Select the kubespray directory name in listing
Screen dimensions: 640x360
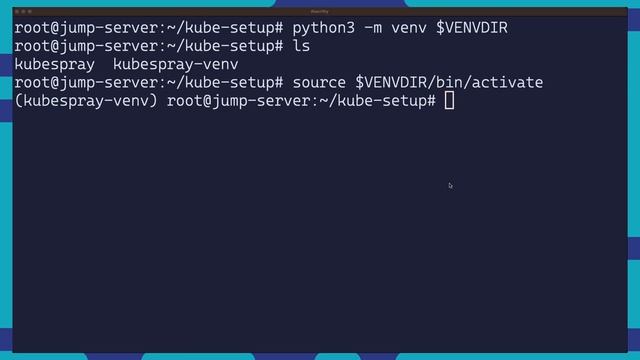pyautogui.click(x=55, y=64)
